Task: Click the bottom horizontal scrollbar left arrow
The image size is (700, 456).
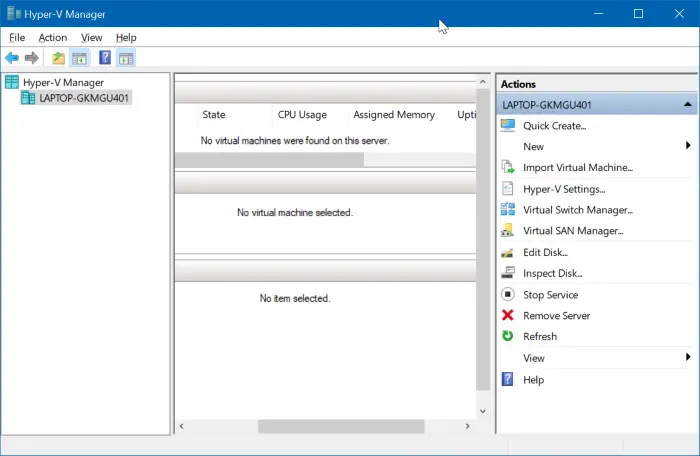Action: [181, 426]
